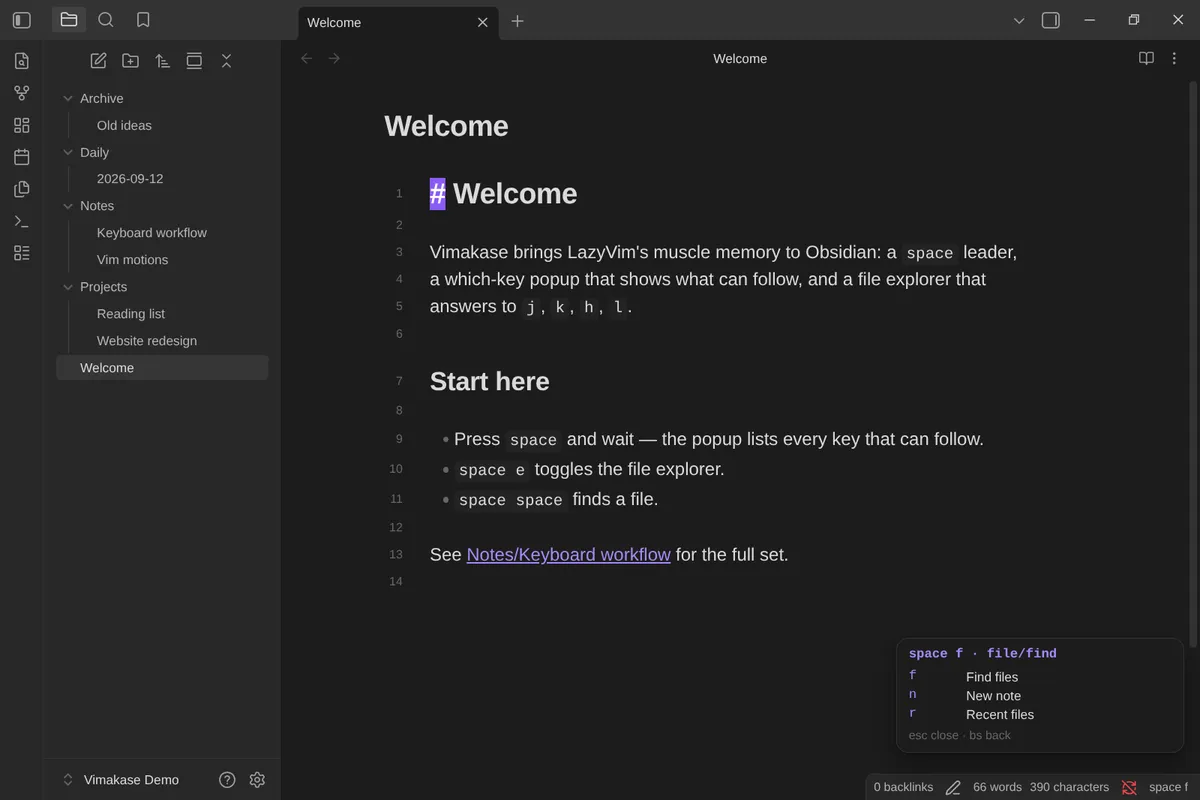Screen dimensions: 1200x800
Task: Open graph view from ribbon
Action: pyautogui.click(x=21, y=93)
